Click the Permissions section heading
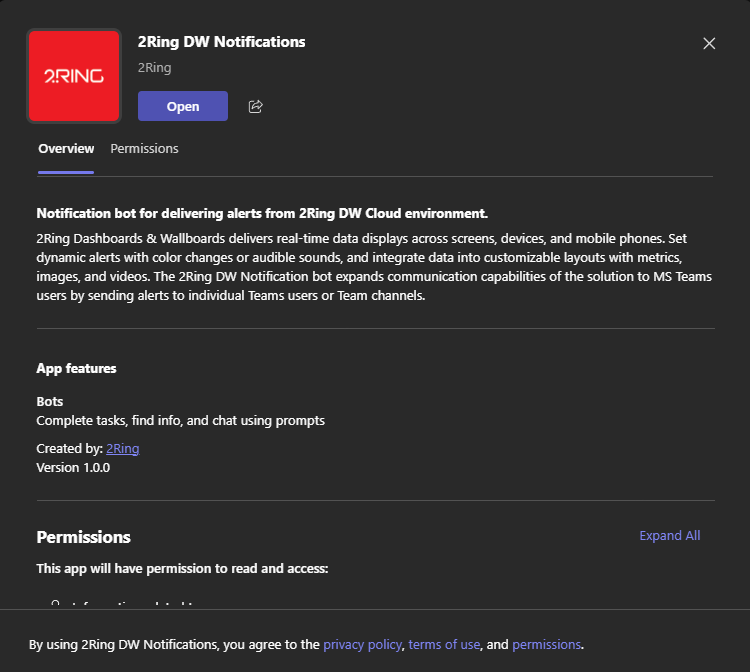Image resolution: width=750 pixels, height=672 pixels. point(83,537)
